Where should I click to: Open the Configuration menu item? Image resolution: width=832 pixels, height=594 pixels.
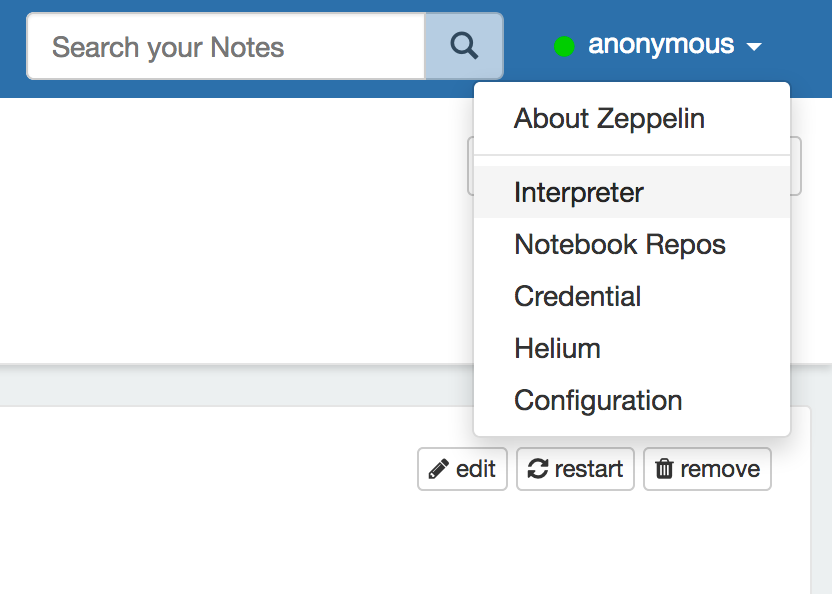coord(598,401)
